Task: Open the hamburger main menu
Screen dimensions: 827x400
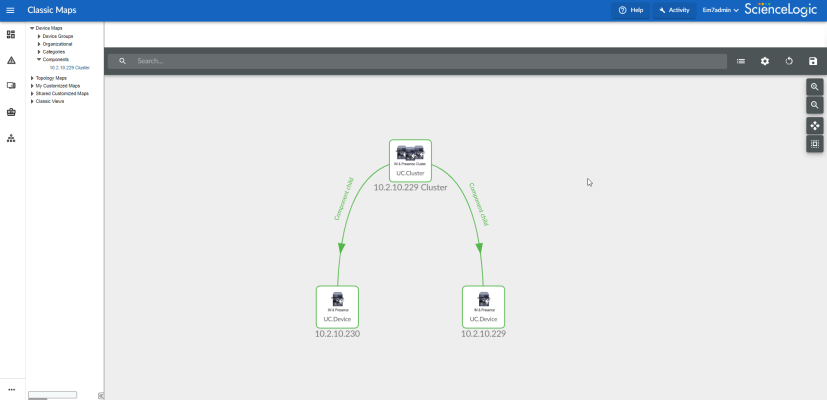Action: (x=11, y=10)
